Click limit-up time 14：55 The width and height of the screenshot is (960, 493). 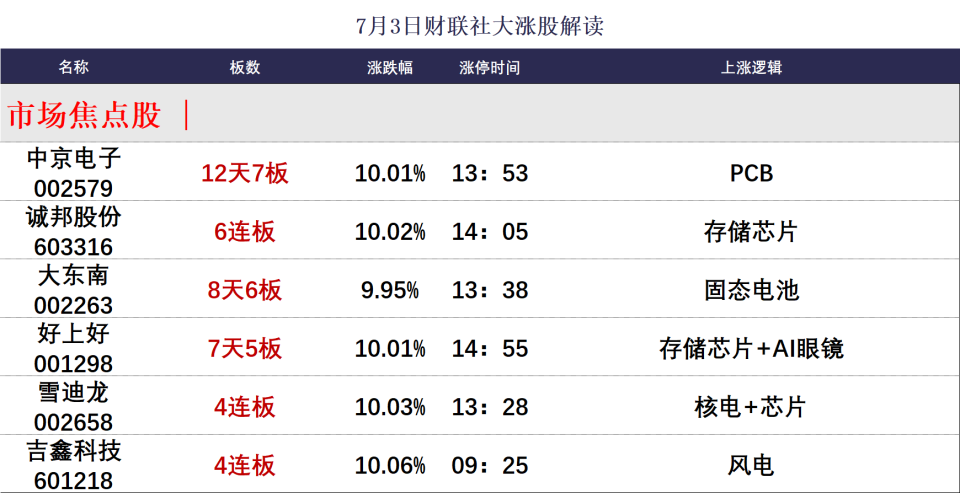[x=490, y=349]
